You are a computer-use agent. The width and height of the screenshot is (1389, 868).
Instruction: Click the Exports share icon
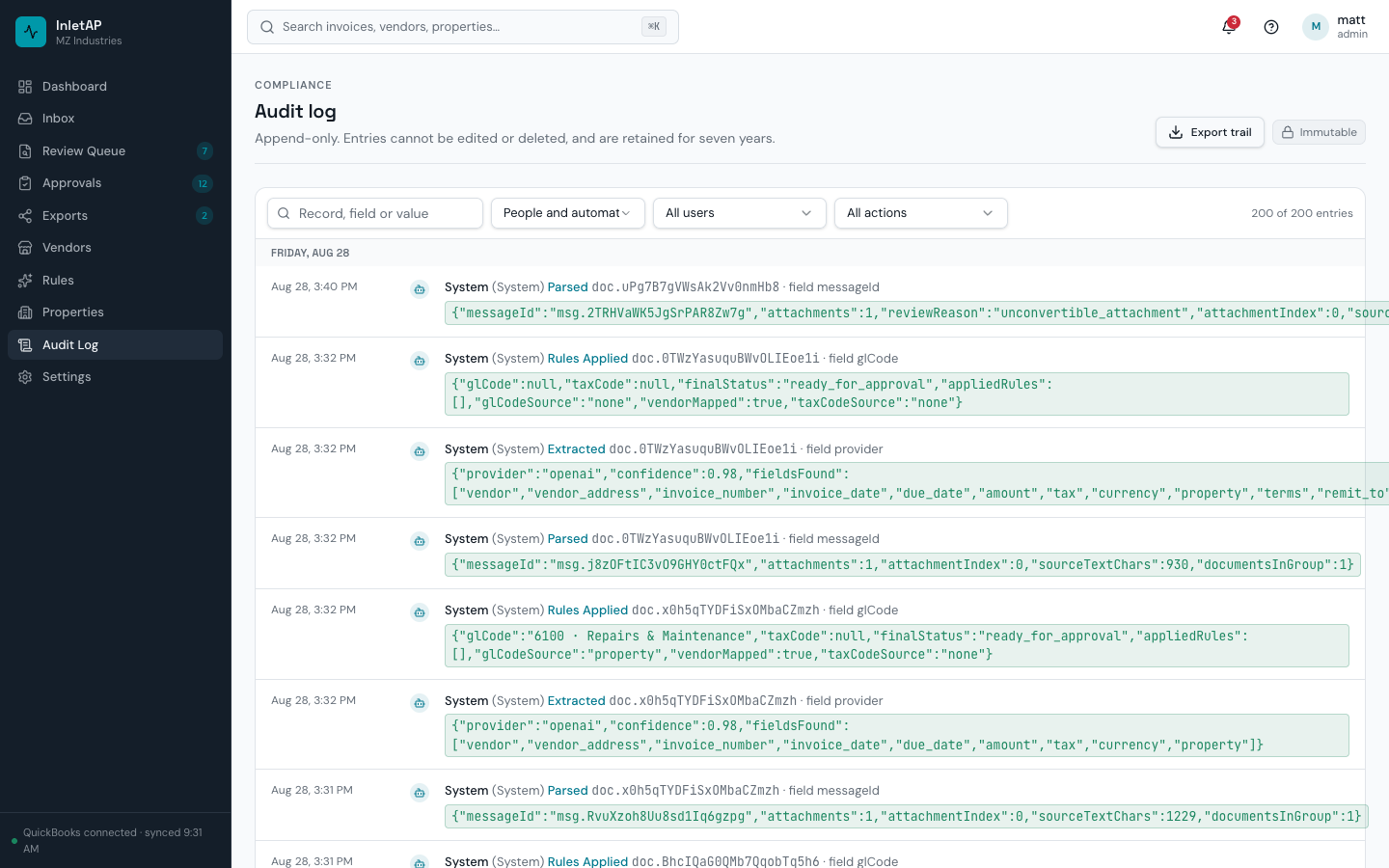click(x=25, y=216)
